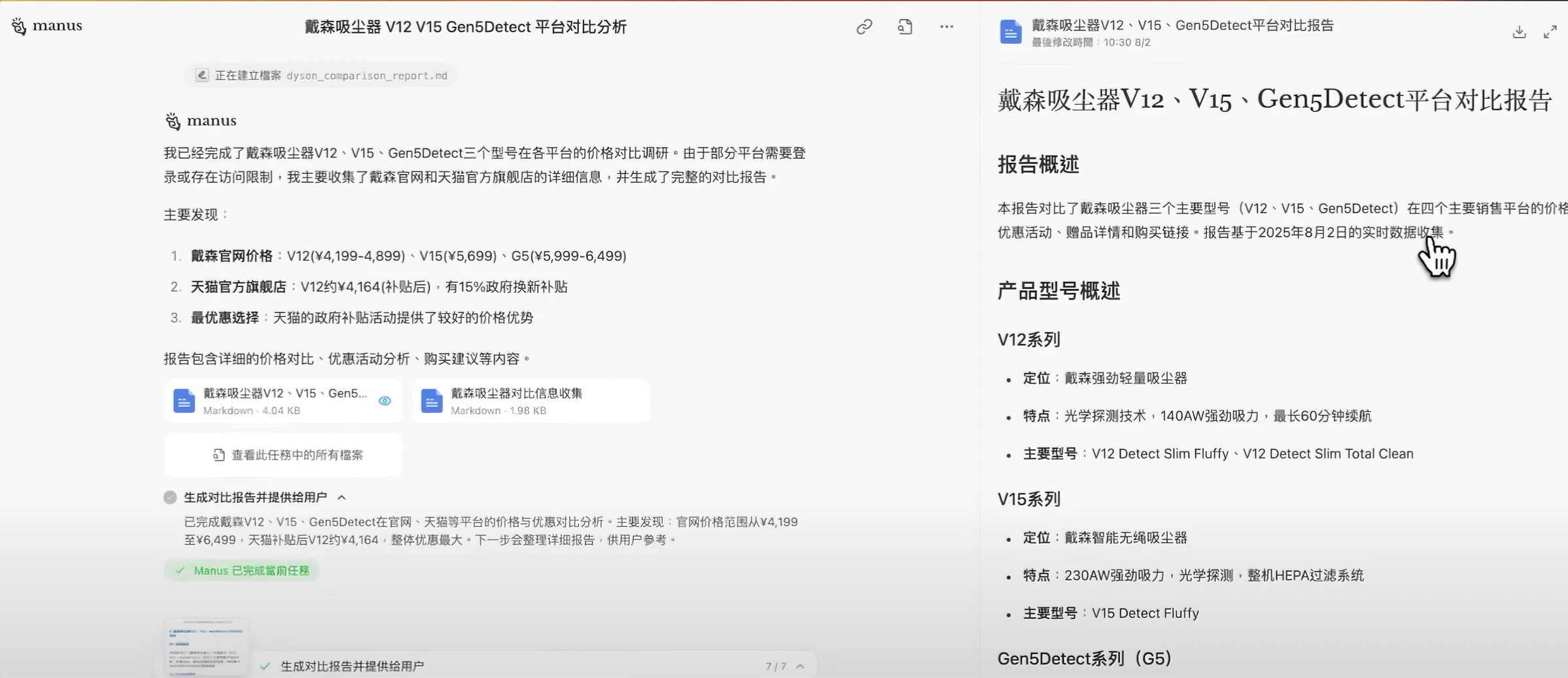Click V15 Detect Fluffy model text
Image resolution: width=1568 pixels, height=678 pixels.
coord(1145,613)
